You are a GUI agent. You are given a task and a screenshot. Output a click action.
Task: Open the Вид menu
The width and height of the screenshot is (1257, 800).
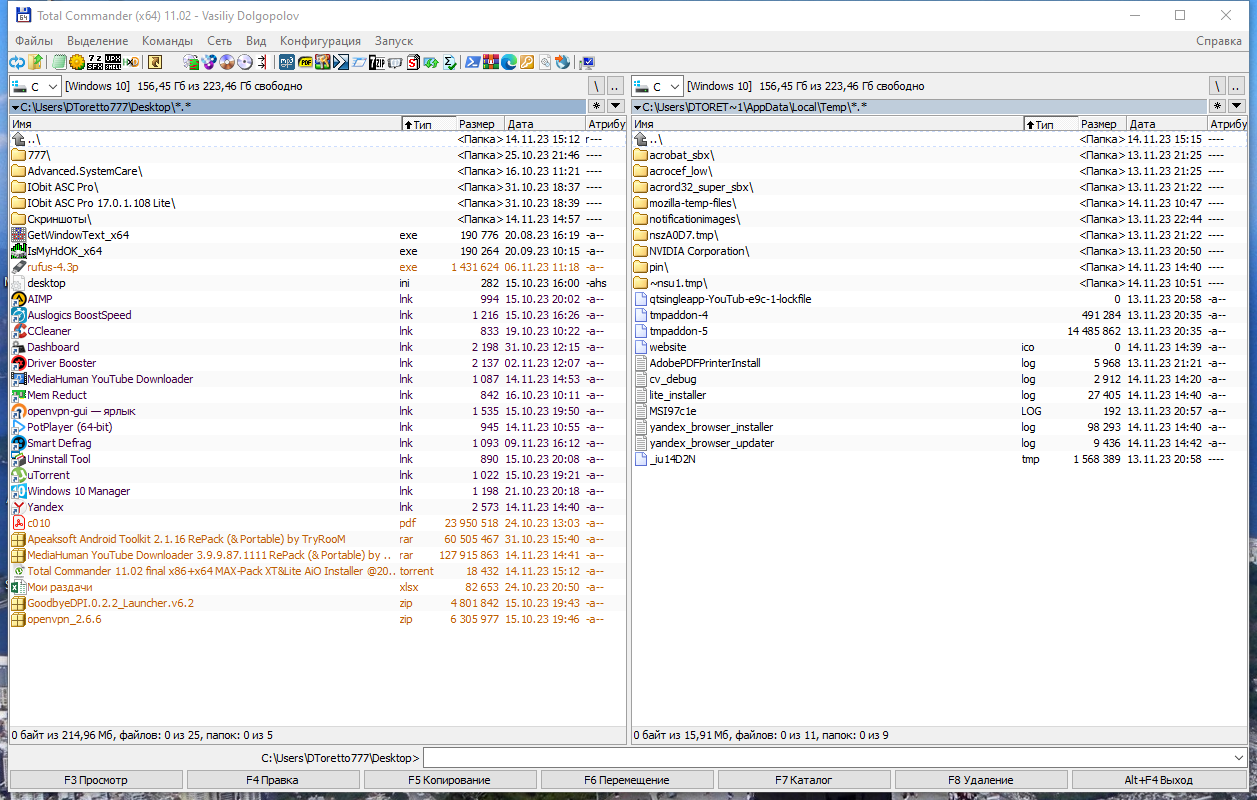[256, 41]
